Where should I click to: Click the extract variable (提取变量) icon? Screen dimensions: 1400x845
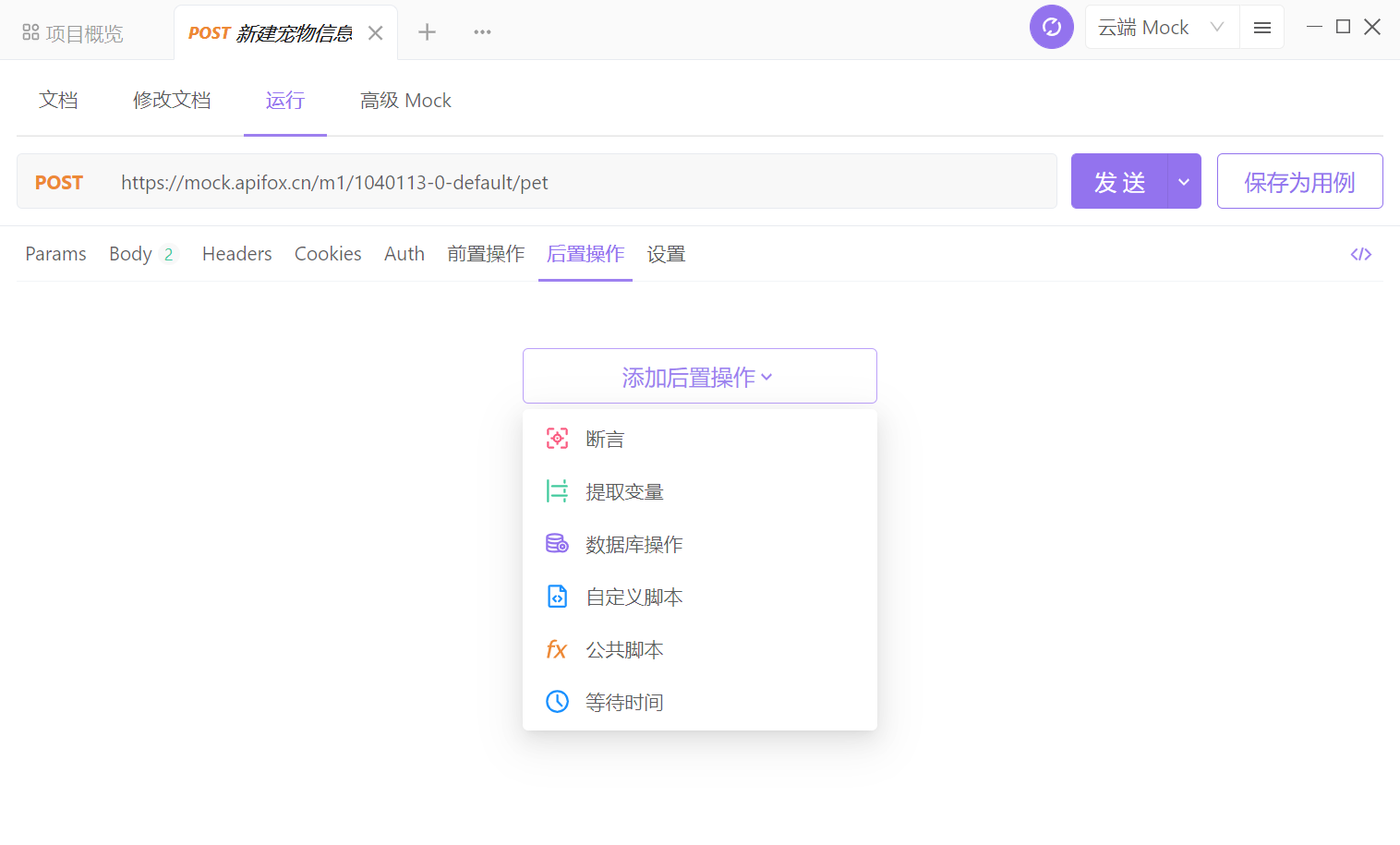557,491
